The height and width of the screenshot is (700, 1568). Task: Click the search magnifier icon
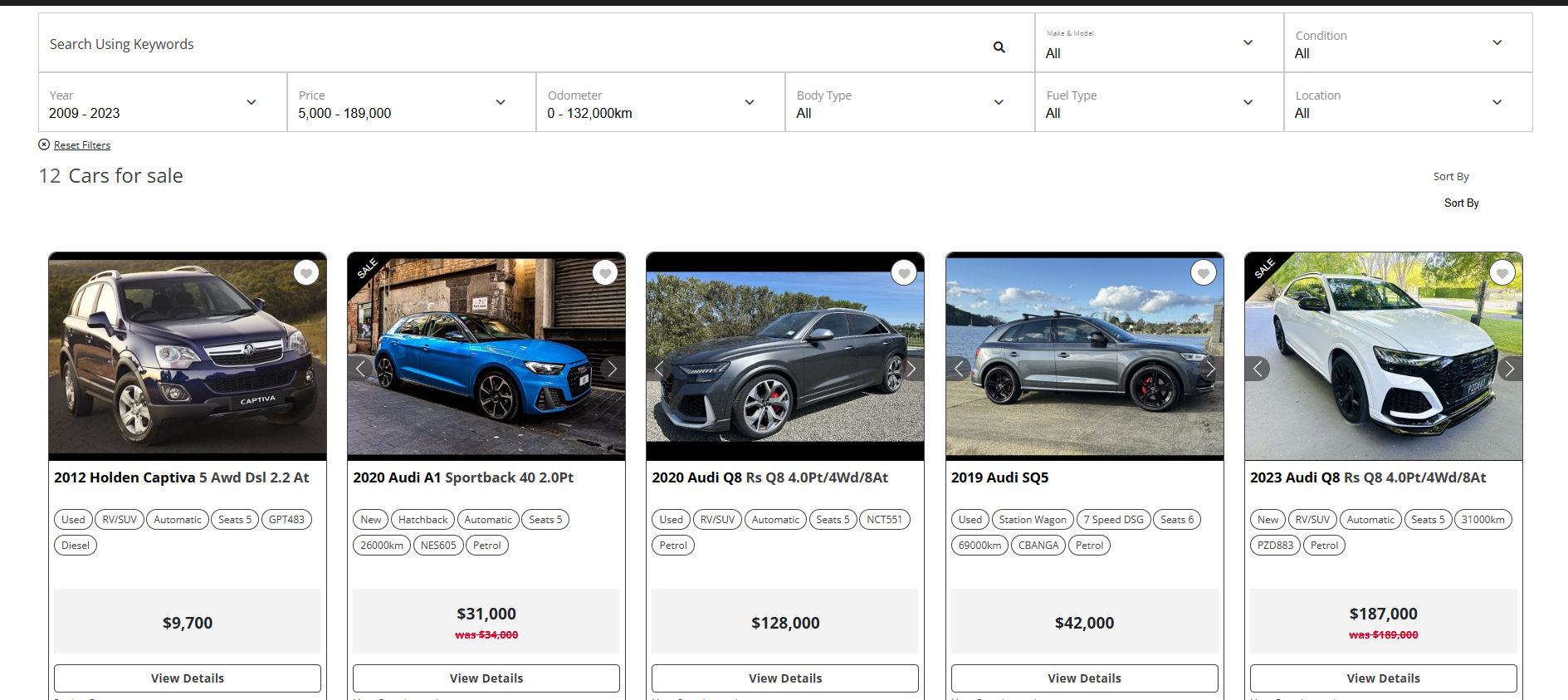[x=999, y=47]
